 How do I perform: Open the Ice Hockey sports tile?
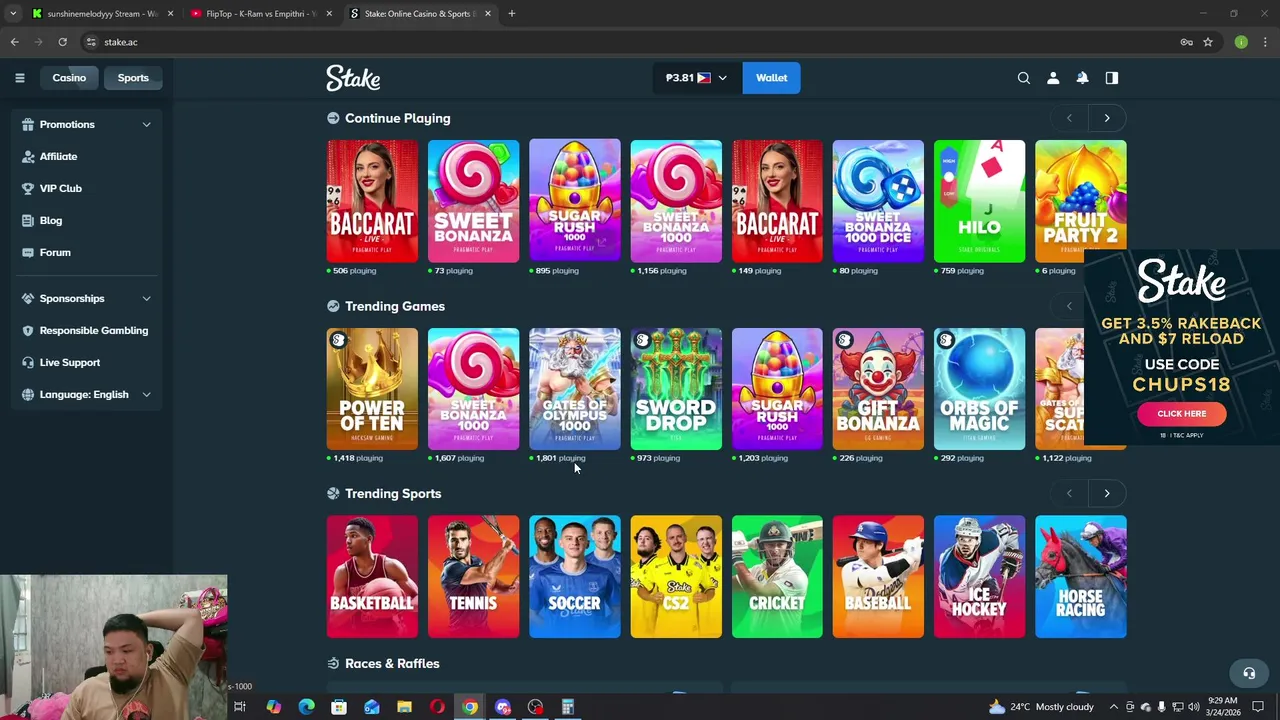[979, 576]
